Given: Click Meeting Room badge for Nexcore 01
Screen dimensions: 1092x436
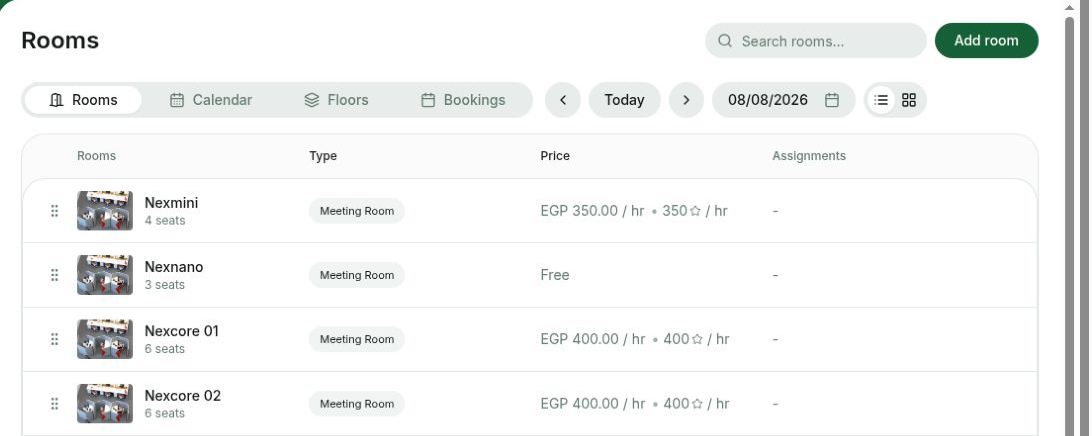Looking at the screenshot, I should [x=357, y=339].
